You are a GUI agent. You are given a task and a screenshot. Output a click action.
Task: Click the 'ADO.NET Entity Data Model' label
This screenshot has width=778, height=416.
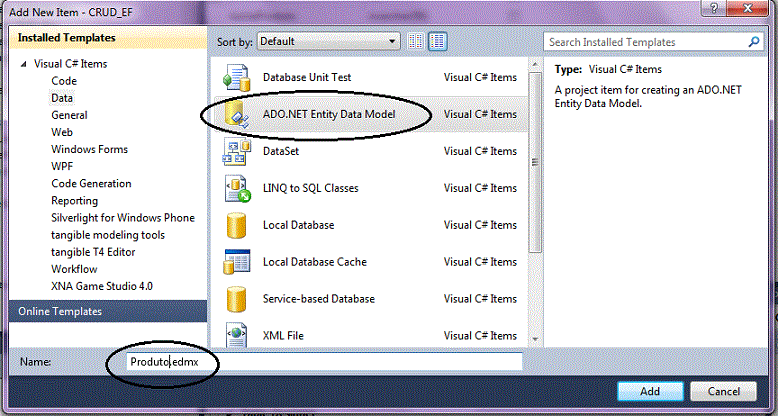[x=329, y=114]
